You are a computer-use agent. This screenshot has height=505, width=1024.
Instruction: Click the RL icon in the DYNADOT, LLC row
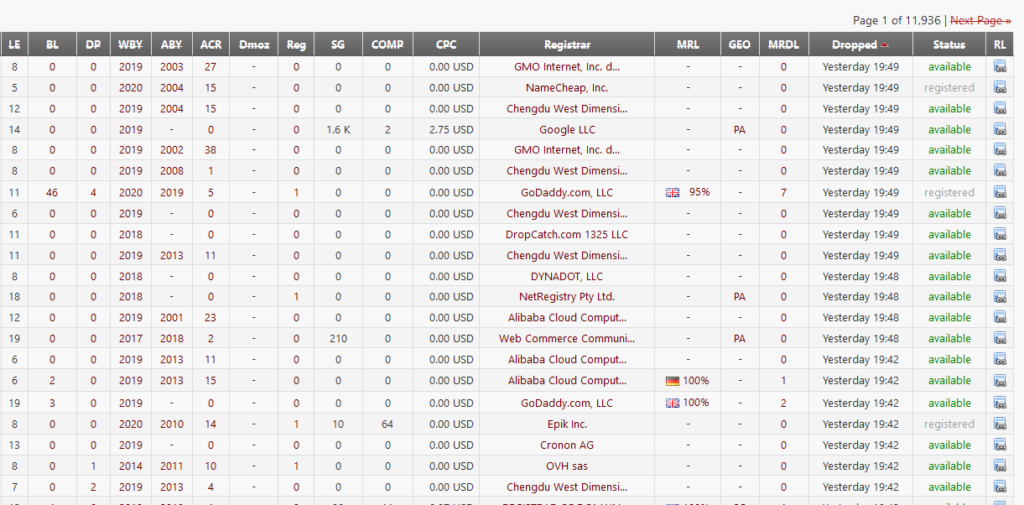click(1000, 277)
